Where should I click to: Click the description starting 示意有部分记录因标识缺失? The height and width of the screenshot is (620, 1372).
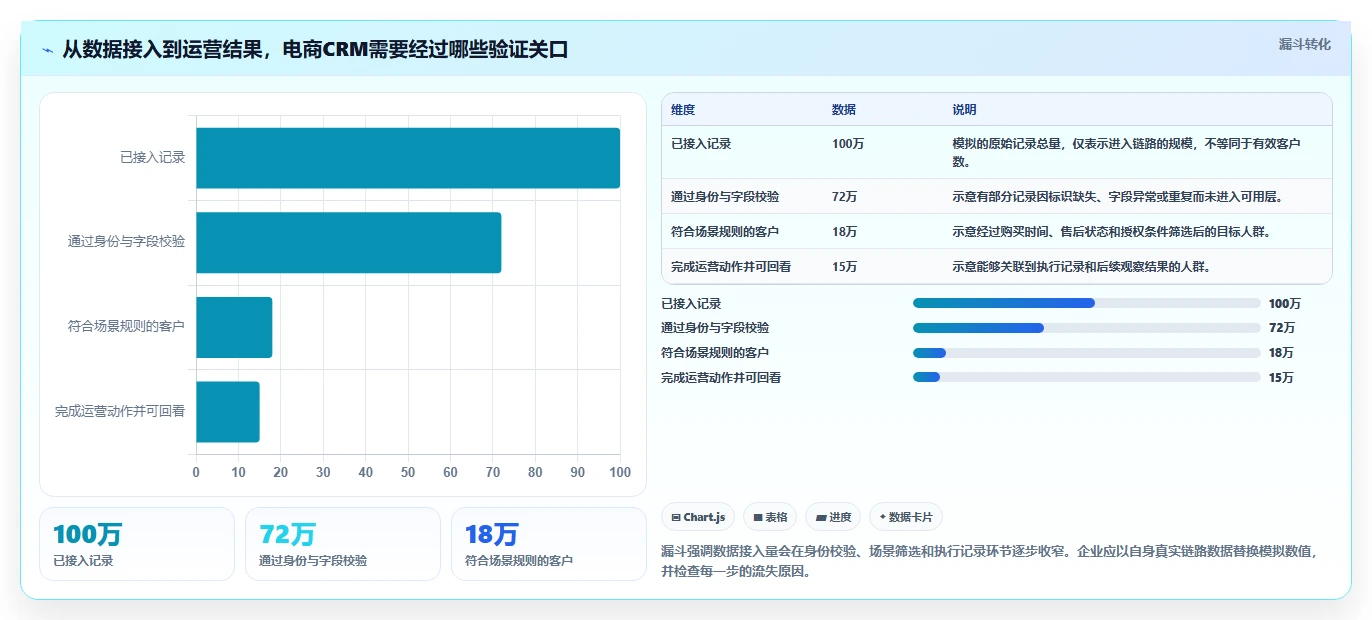(1117, 197)
